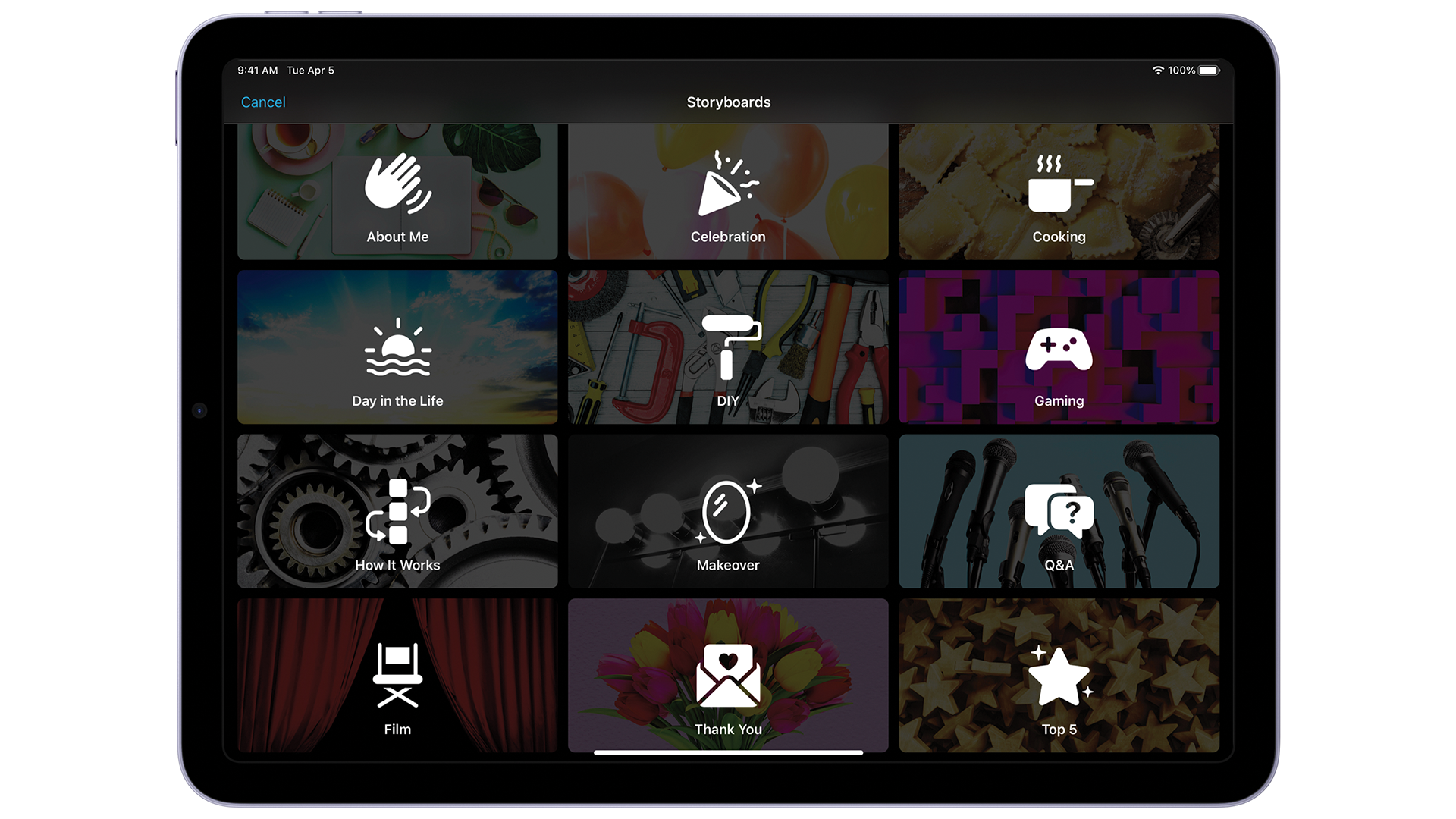Screen dimensions: 1456x819
Task: Select the Thank You storyboard
Action: pos(728,676)
